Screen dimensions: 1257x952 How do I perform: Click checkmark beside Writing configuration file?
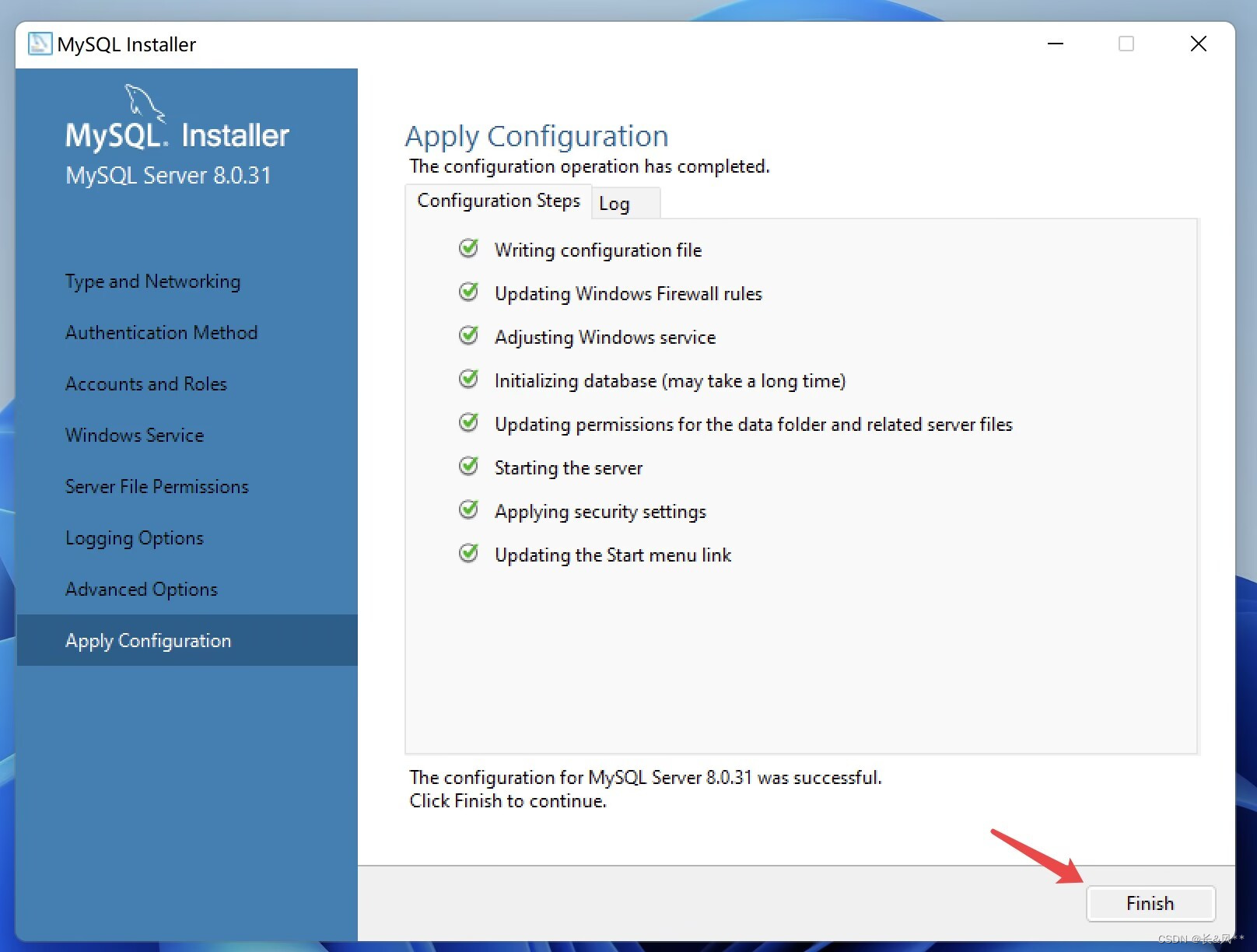pyautogui.click(x=468, y=249)
